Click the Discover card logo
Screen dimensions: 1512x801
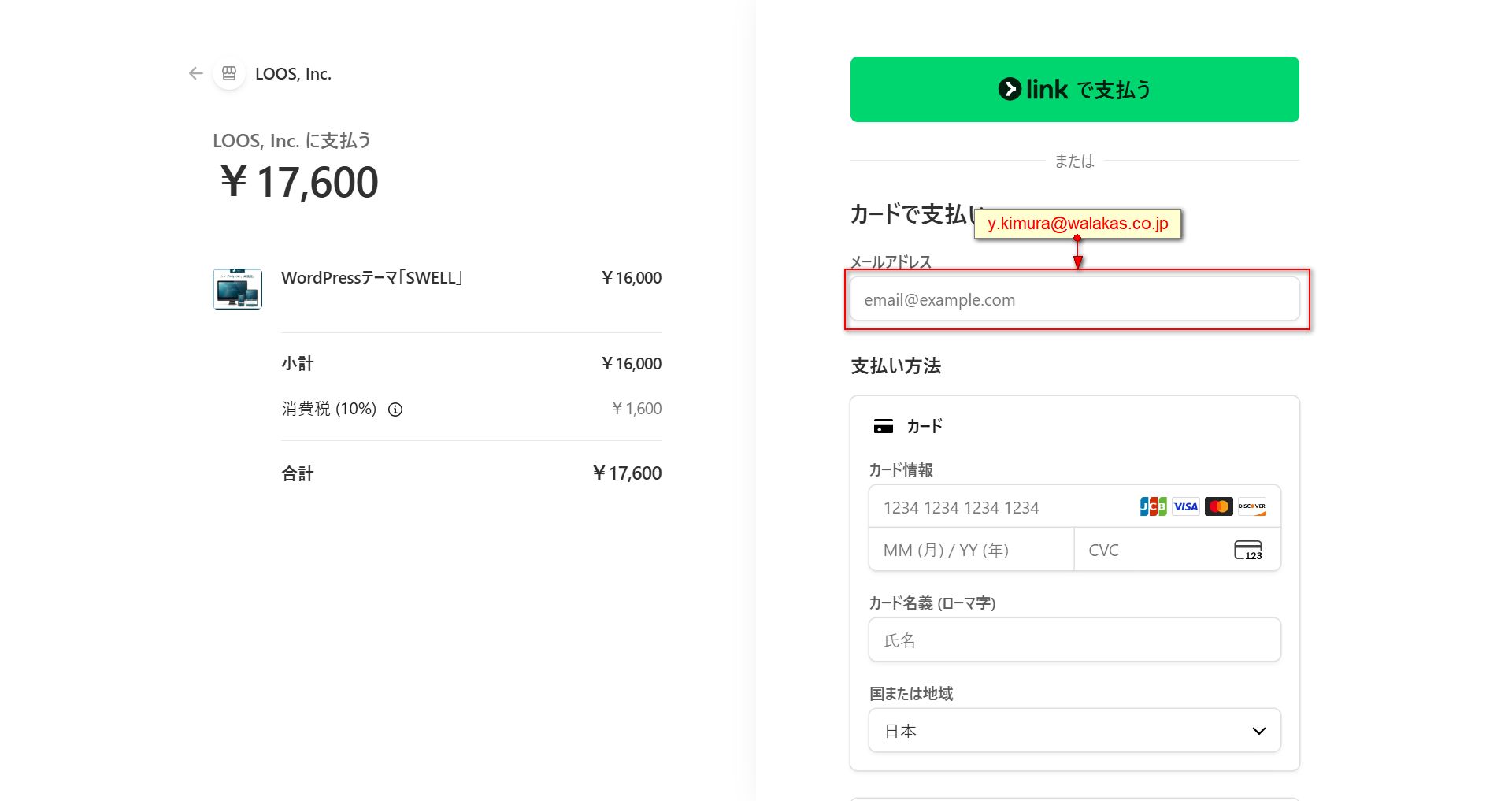click(x=1251, y=506)
